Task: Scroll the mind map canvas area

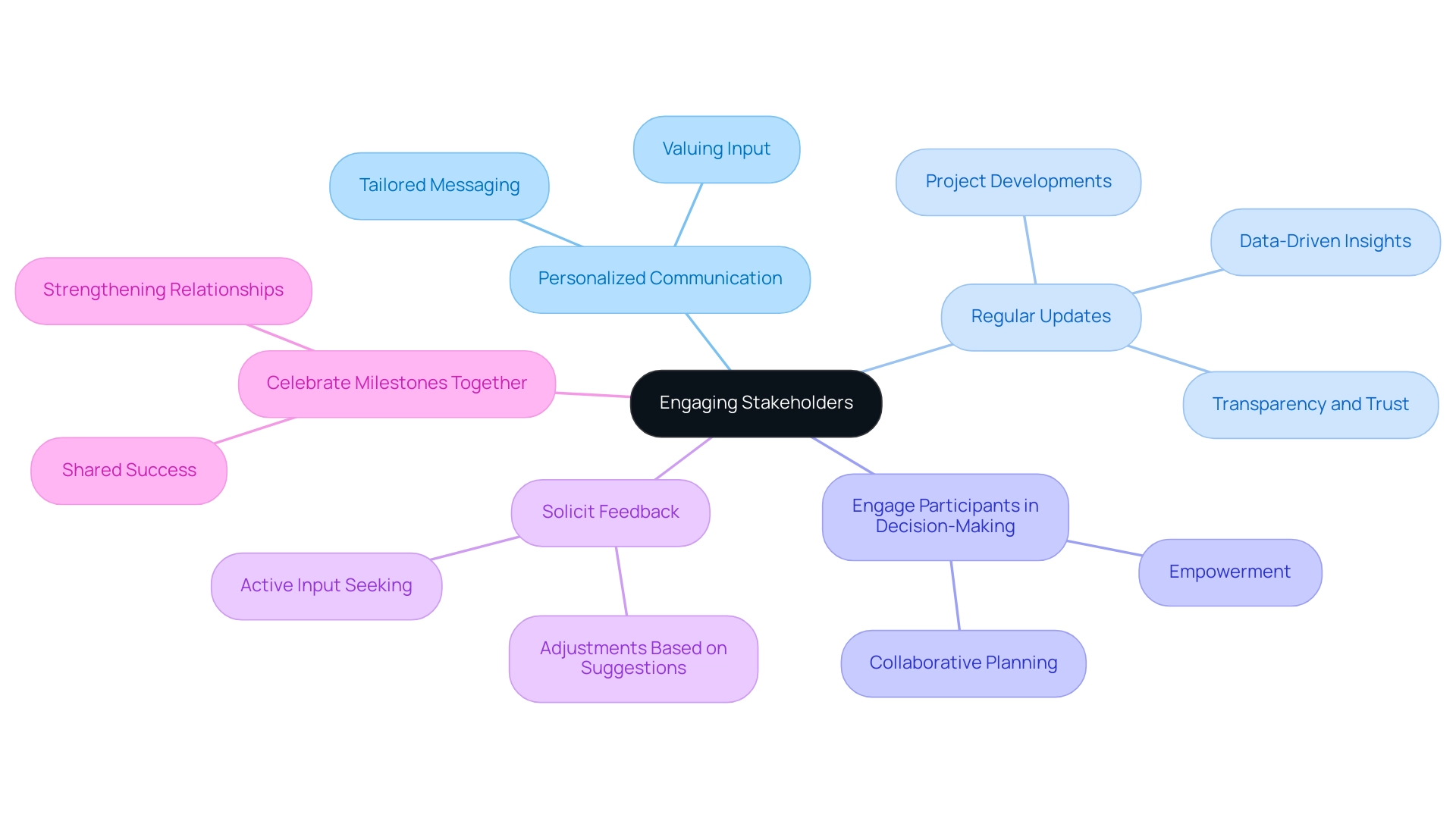Action: click(x=728, y=410)
